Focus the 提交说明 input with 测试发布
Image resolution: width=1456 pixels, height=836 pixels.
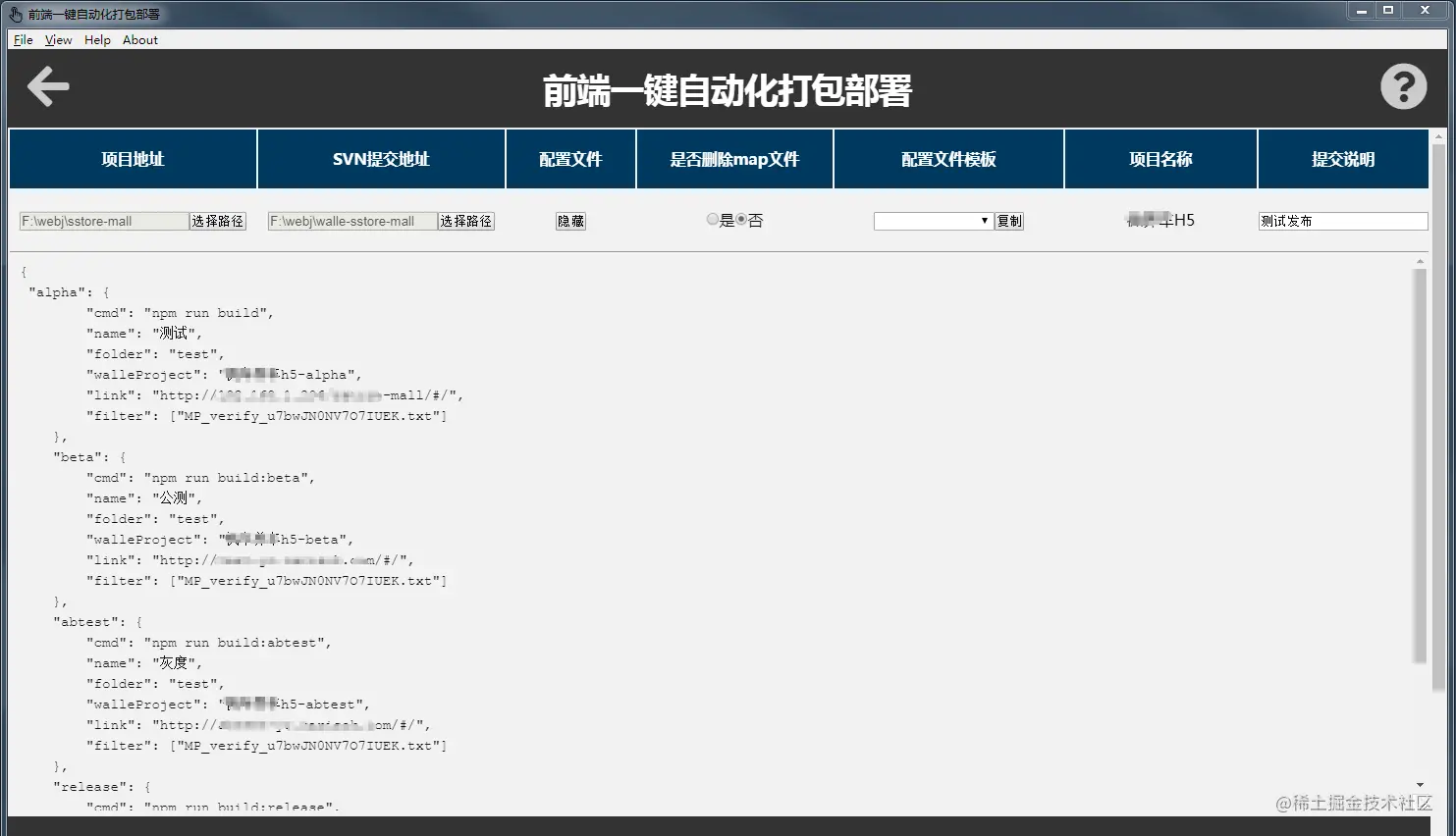tap(1343, 222)
